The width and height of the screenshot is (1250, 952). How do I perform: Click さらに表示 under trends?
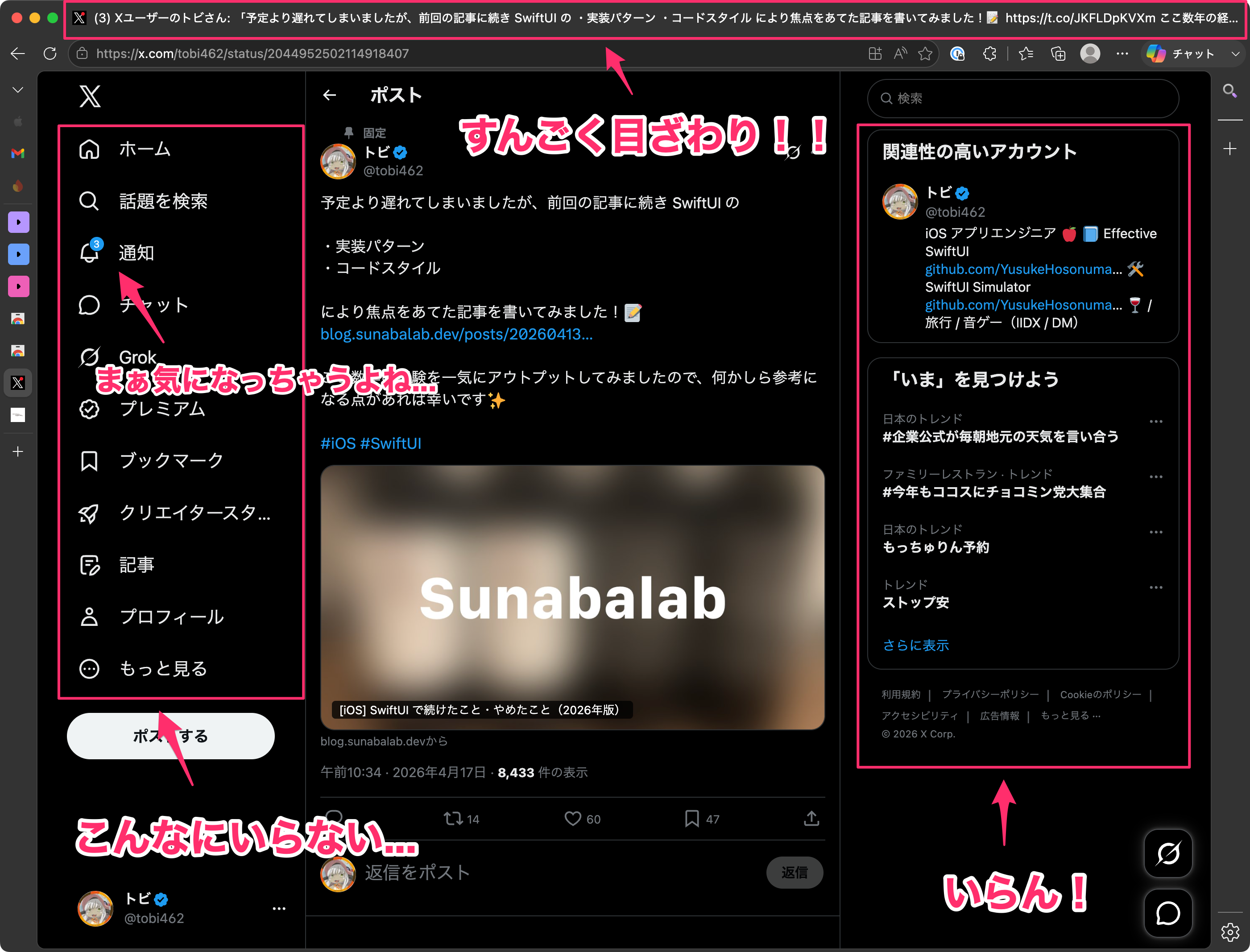(916, 646)
